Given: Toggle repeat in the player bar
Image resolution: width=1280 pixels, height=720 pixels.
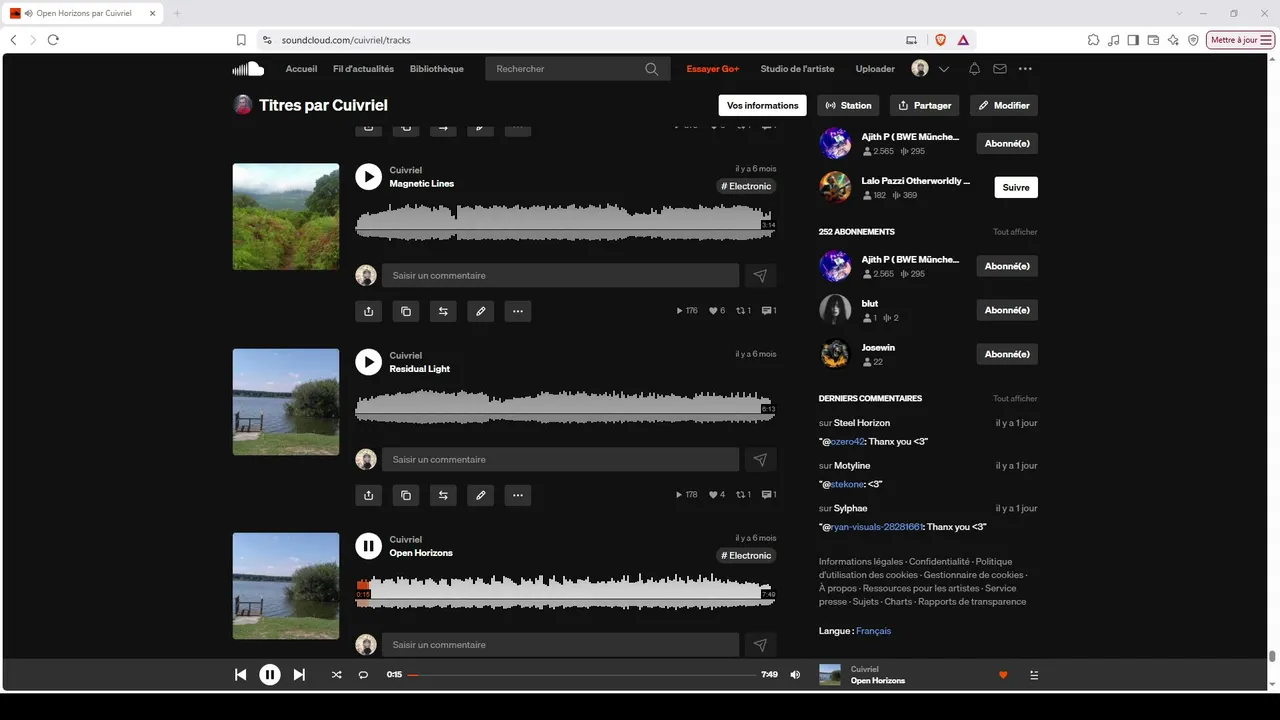Looking at the screenshot, I should [x=363, y=675].
